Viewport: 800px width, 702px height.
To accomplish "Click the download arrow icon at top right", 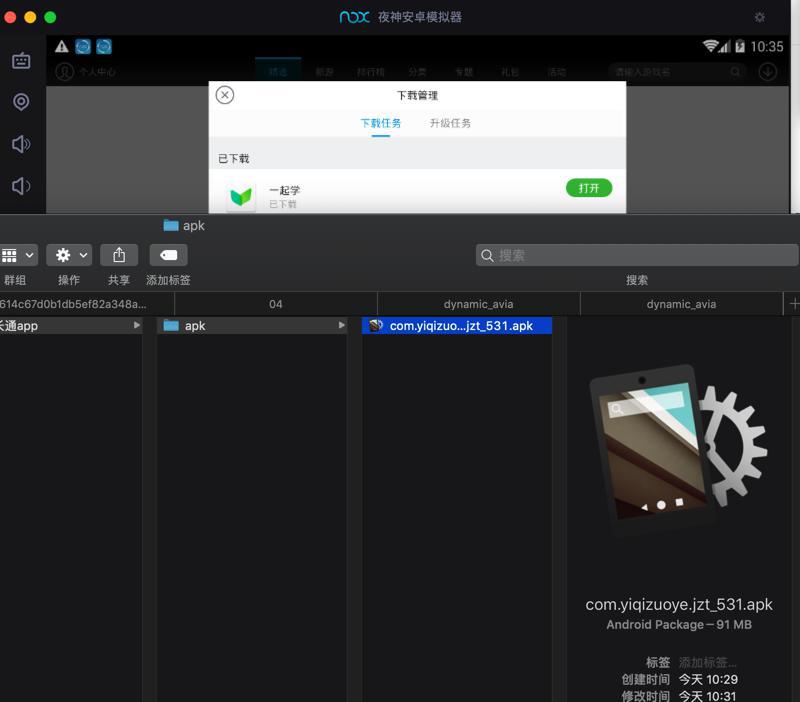I will pos(768,71).
